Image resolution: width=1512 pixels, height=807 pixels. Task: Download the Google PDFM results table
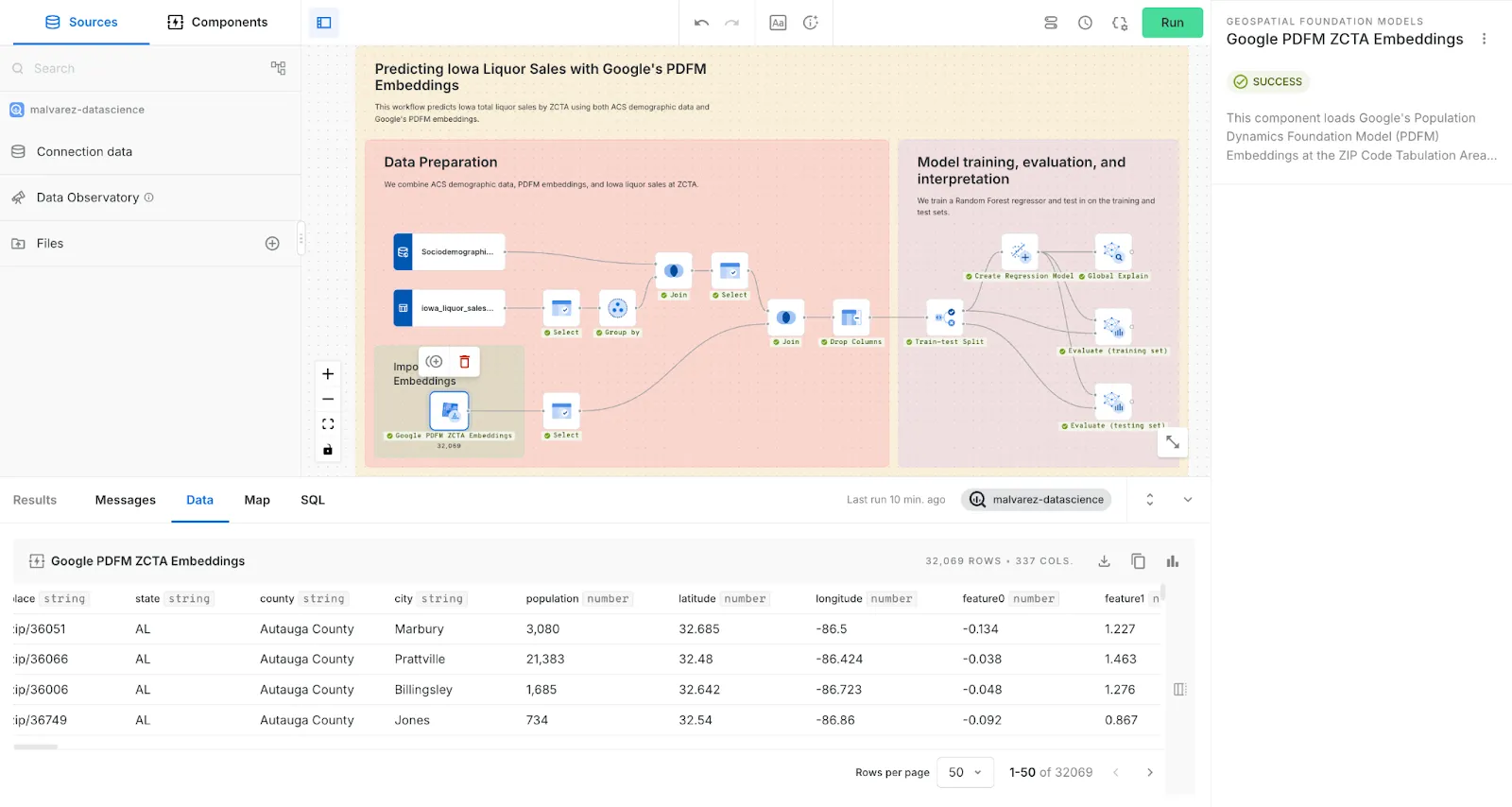click(x=1104, y=561)
